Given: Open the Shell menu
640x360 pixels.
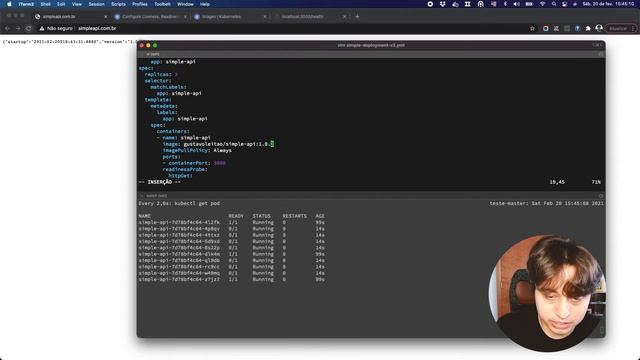Looking at the screenshot, I should 45,4.
